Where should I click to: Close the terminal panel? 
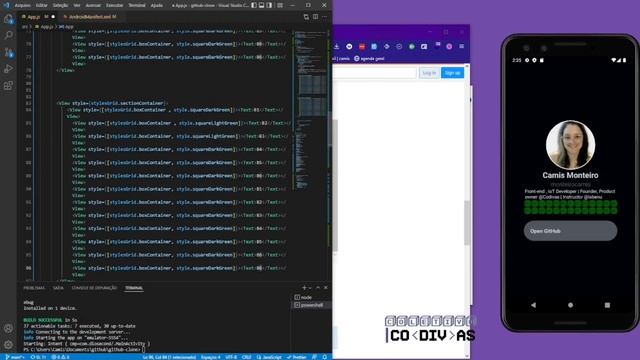(x=326, y=288)
